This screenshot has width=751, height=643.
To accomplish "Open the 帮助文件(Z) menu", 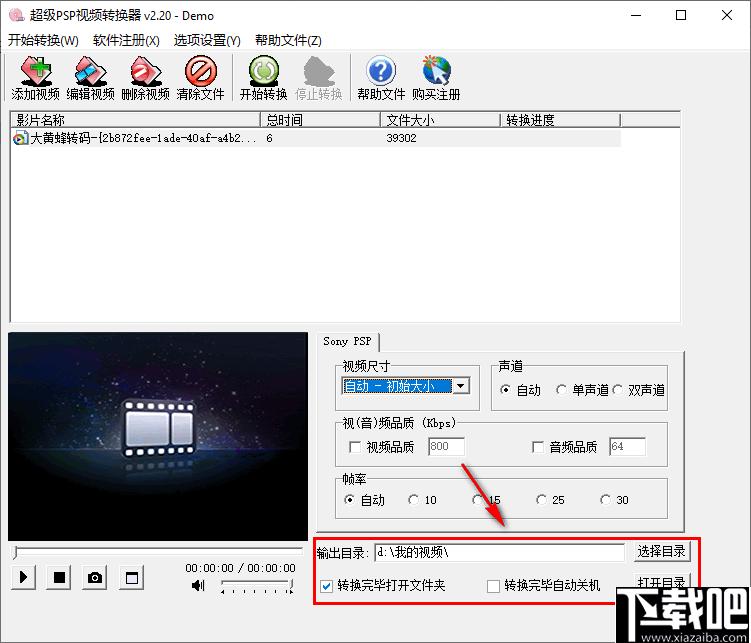I will [x=288, y=40].
